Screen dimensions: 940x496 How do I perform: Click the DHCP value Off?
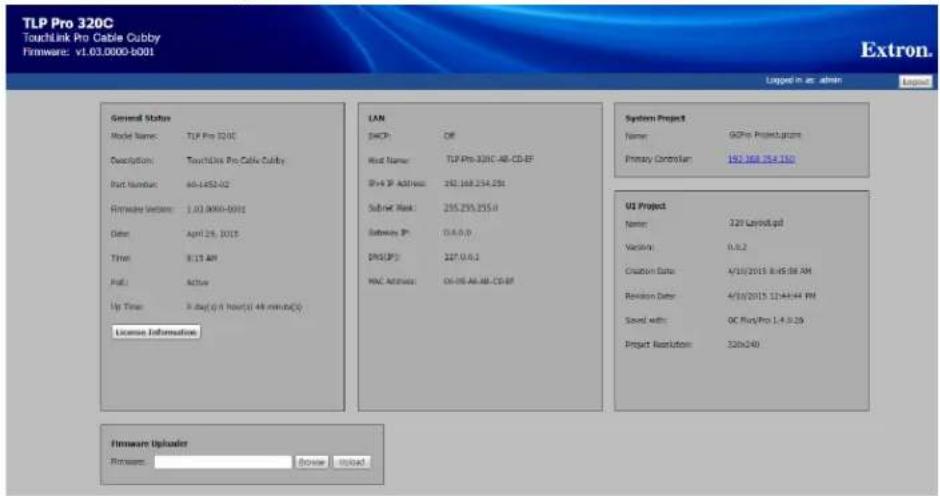[449, 136]
